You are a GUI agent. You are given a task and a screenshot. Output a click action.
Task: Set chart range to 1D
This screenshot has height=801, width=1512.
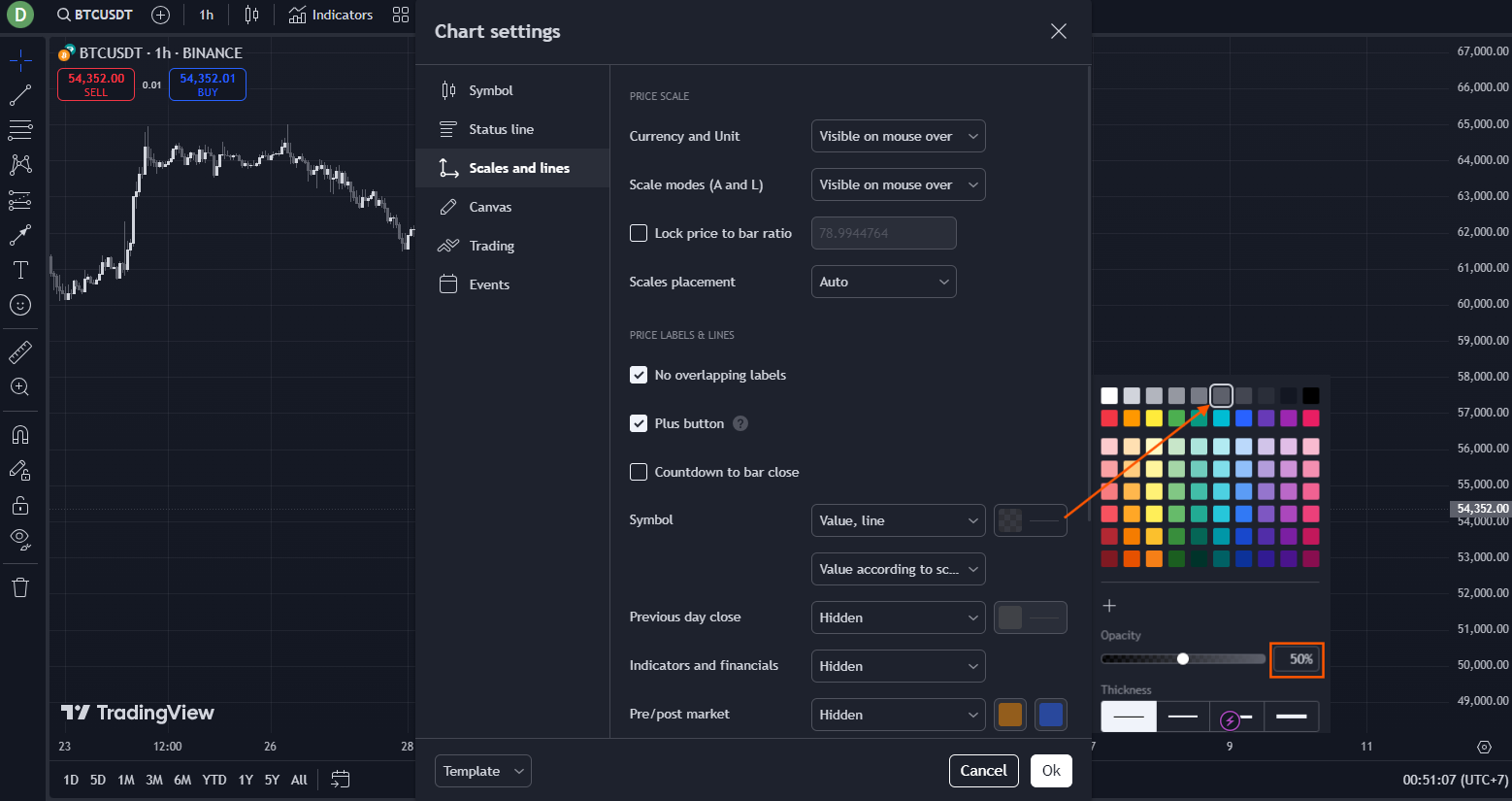(x=71, y=780)
